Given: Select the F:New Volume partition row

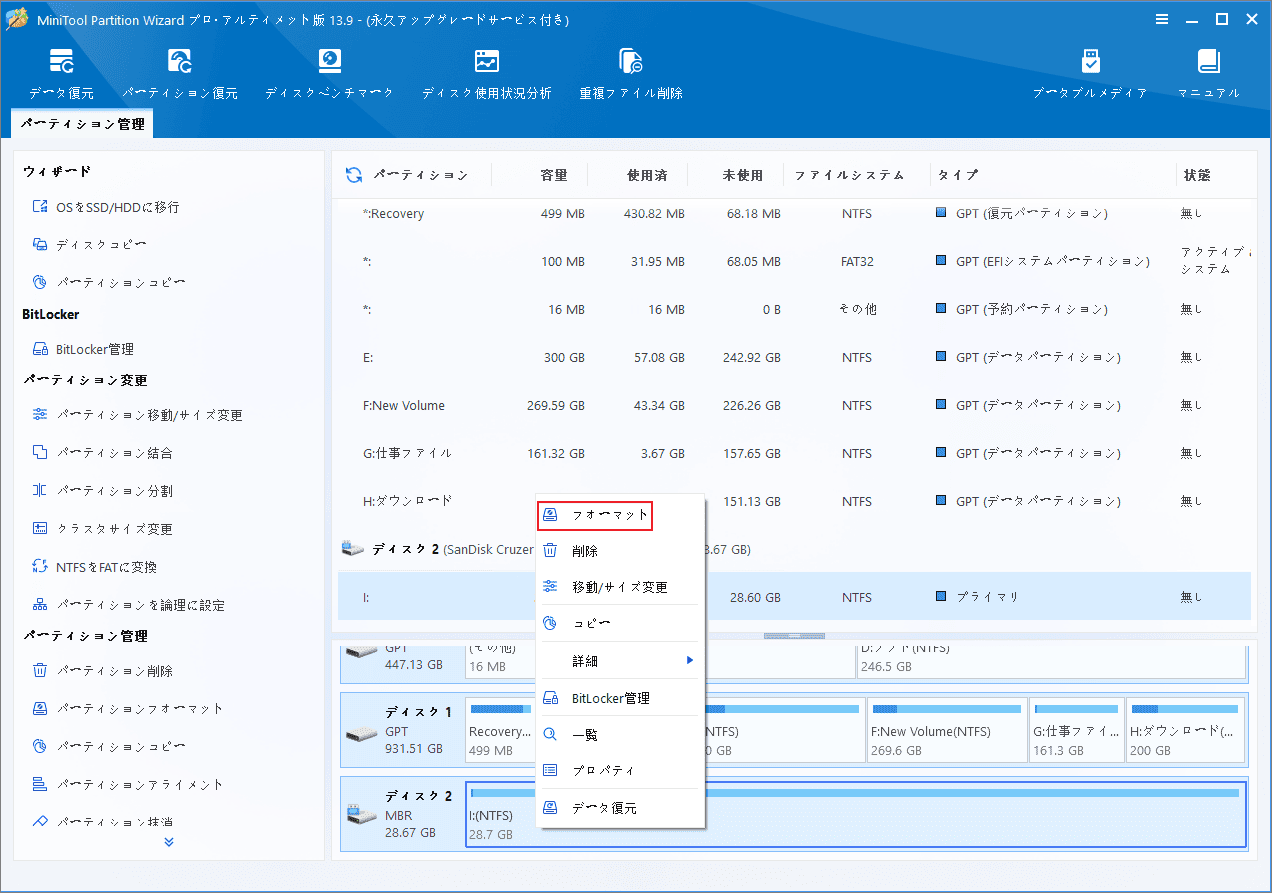Looking at the screenshot, I should click(x=794, y=406).
